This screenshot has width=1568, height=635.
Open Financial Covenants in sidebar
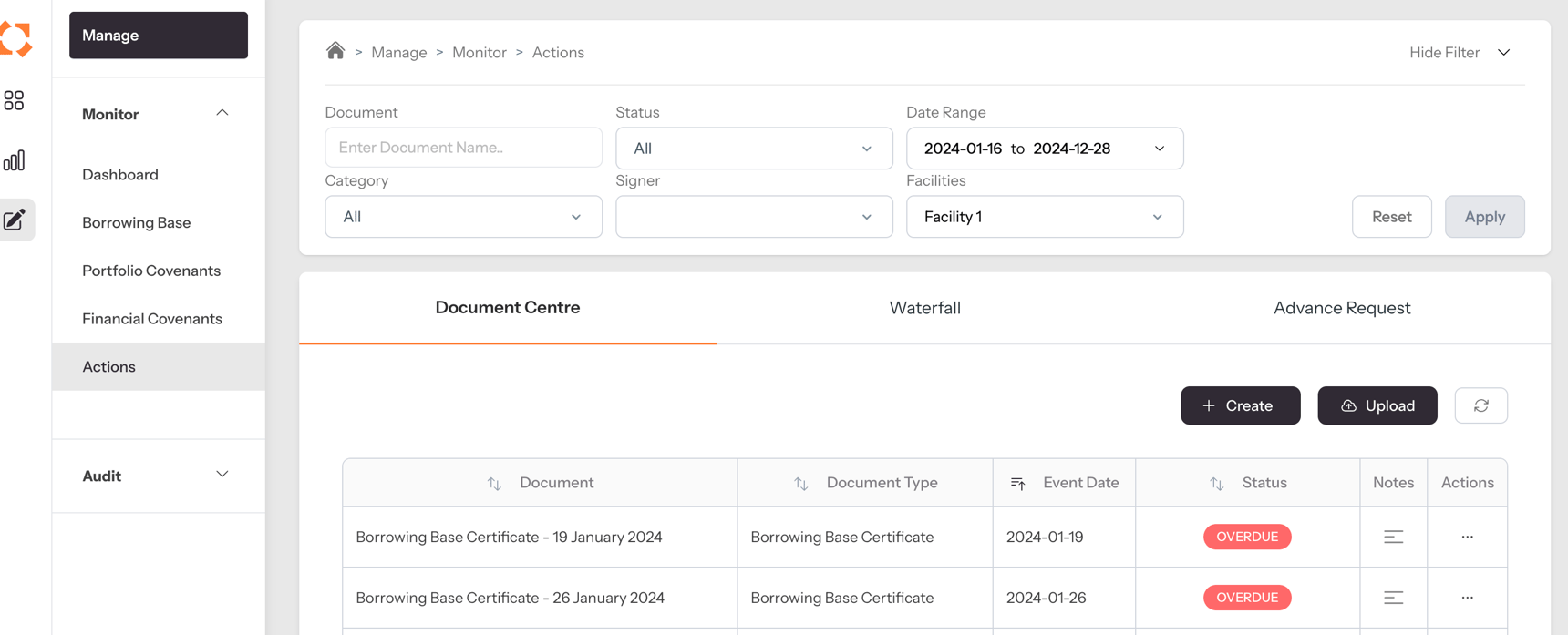coord(152,319)
